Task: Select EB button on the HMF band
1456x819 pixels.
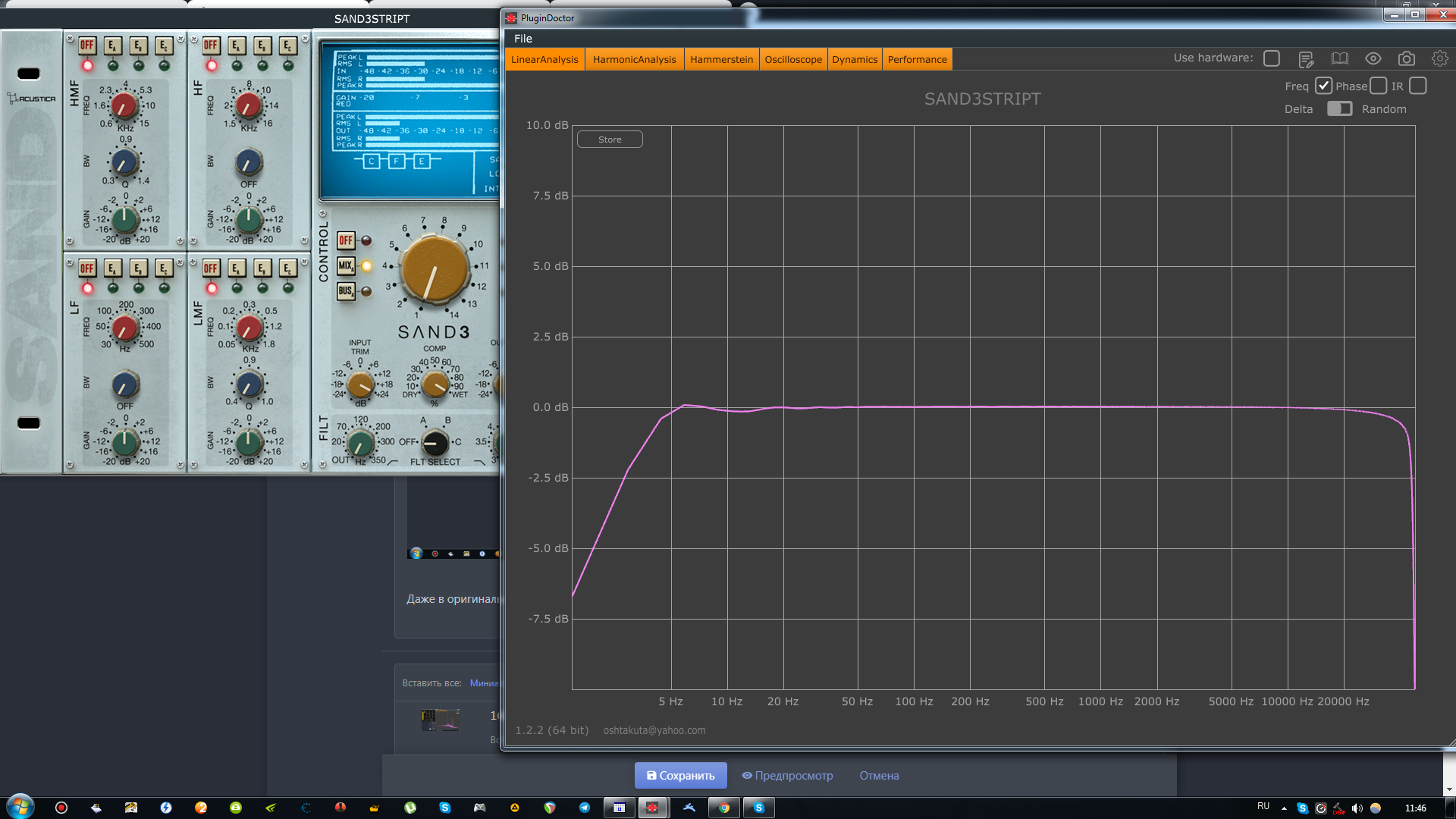Action: click(x=138, y=45)
